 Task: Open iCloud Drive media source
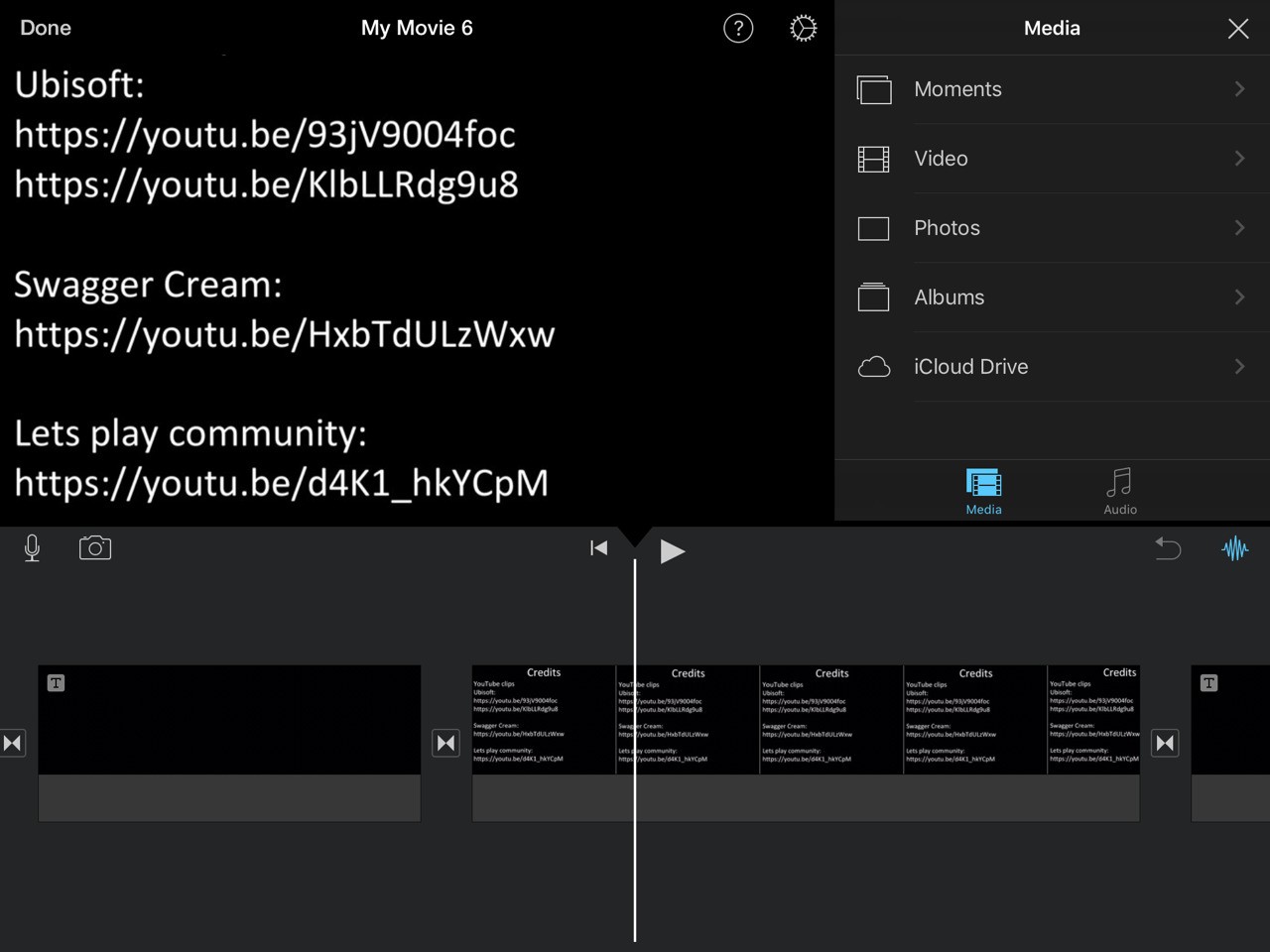coord(1052,367)
